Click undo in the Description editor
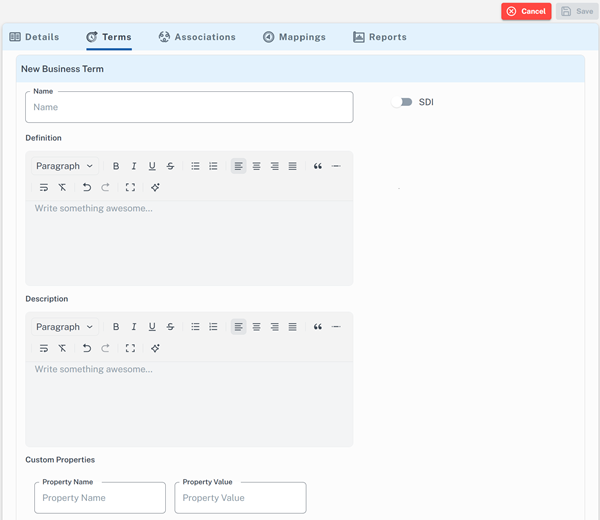Viewport: 600px width, 520px height. 87,348
